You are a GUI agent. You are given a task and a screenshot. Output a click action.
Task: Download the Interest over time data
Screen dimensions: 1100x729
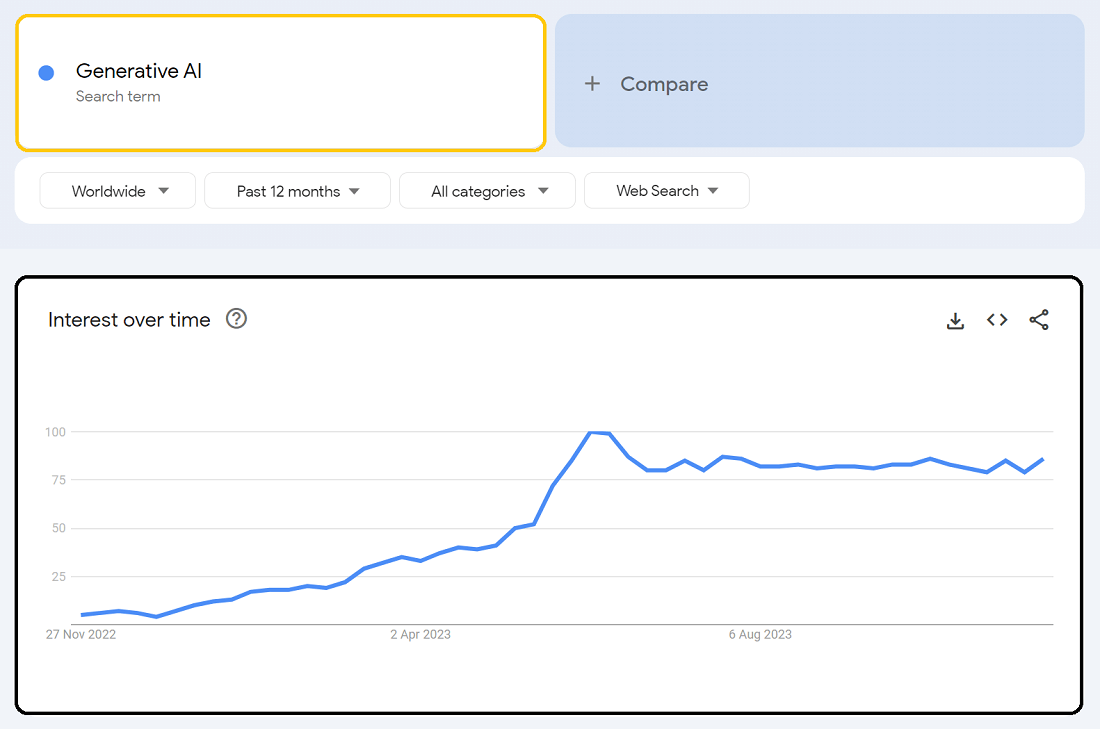point(955,320)
